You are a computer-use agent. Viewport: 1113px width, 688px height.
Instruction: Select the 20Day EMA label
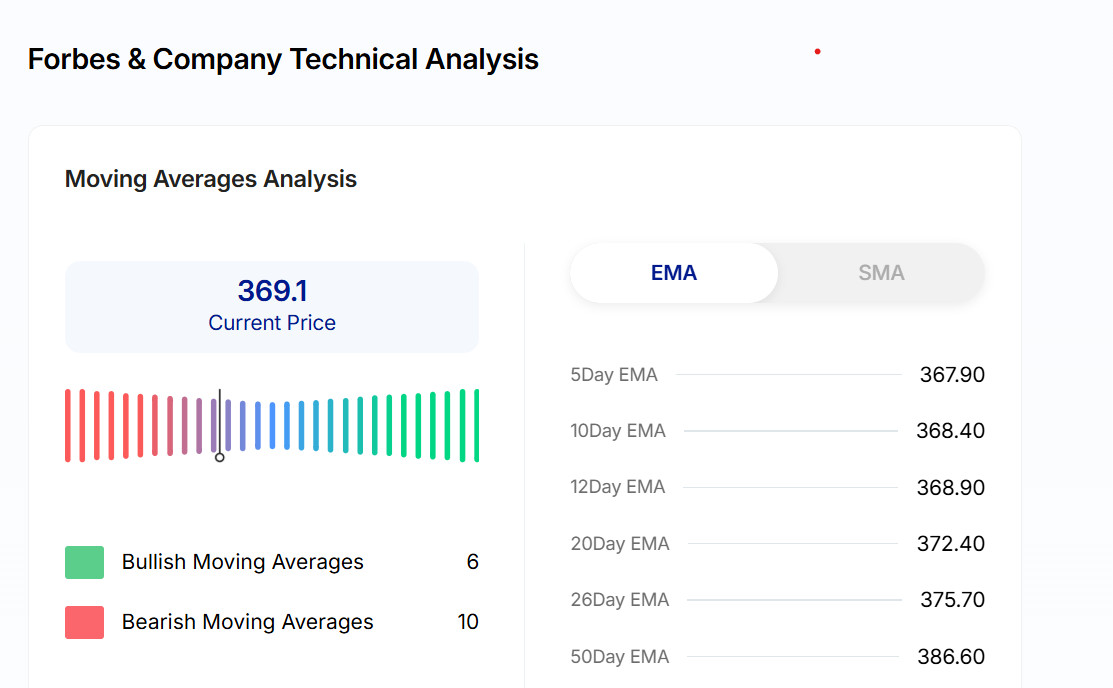pos(620,544)
